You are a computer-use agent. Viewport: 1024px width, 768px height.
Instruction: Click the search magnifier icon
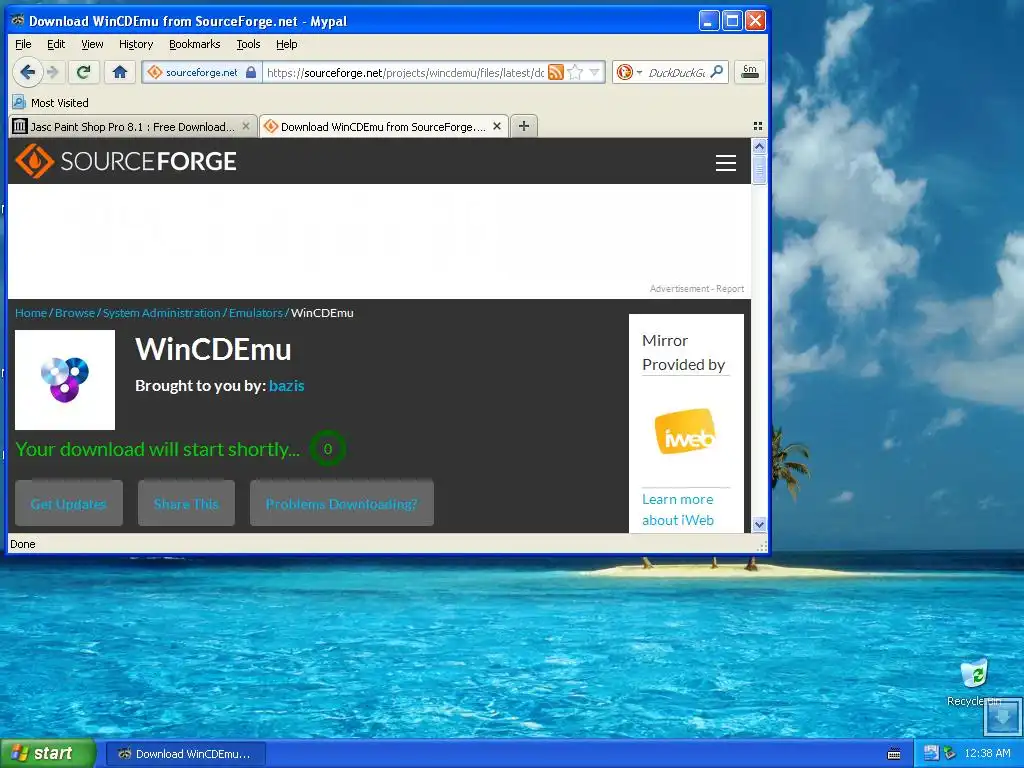tap(717, 72)
